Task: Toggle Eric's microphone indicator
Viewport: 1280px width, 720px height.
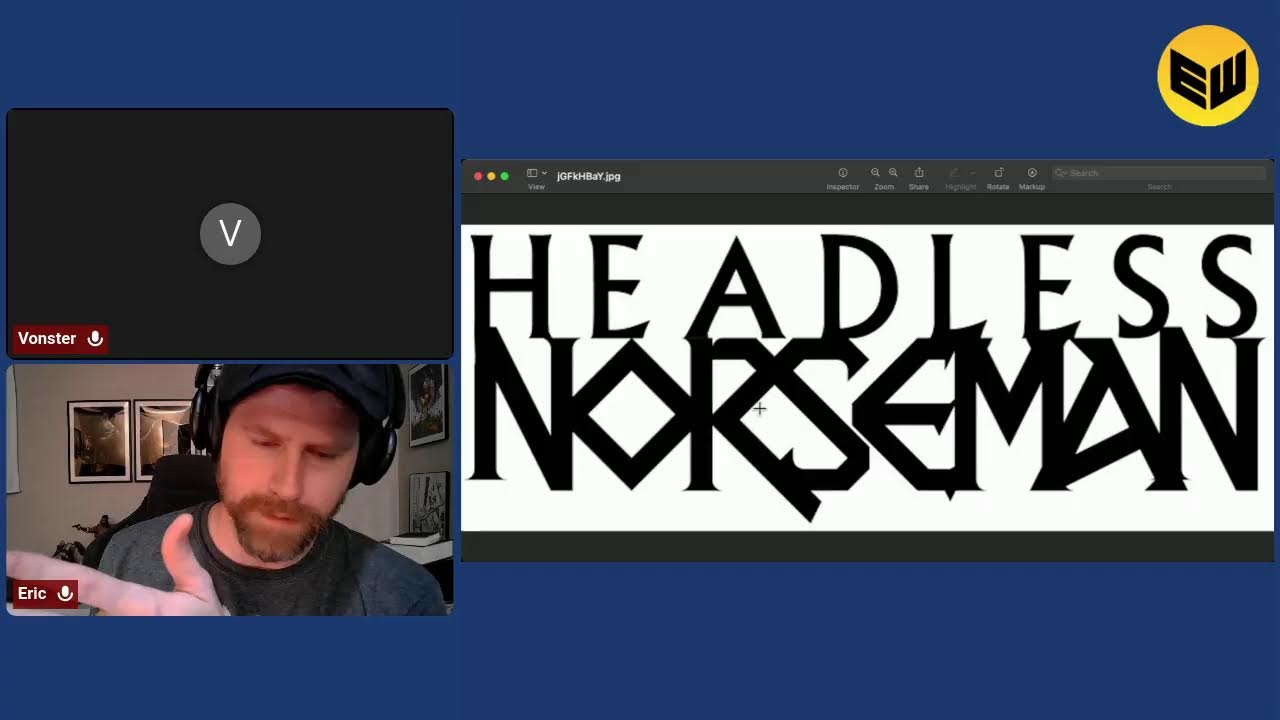Action: pyautogui.click(x=65, y=594)
